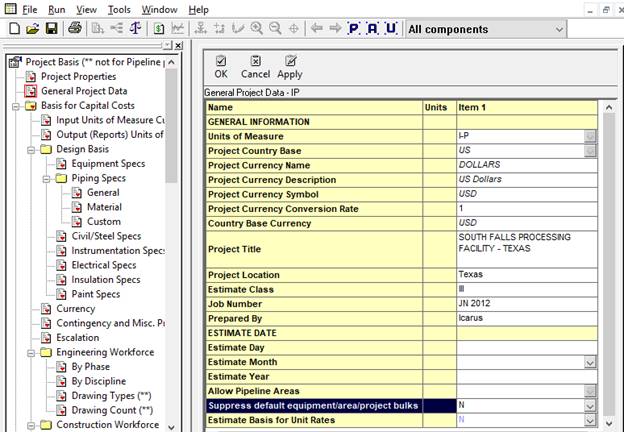Collapse the Engineering Workforce folder
This screenshot has height=432, width=624.
[x=31, y=353]
